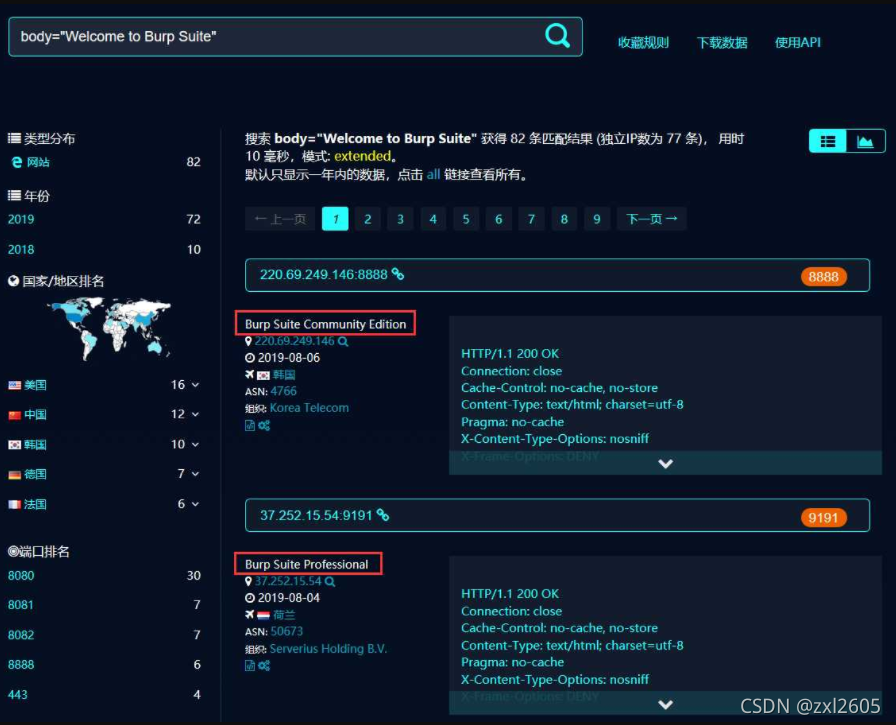The image size is (896, 725).
Task: Click ASN link 4766
Action: pyautogui.click(x=283, y=391)
